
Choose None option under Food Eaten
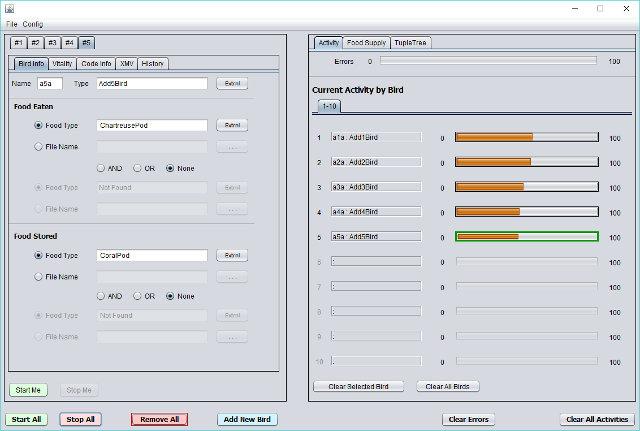[170, 168]
